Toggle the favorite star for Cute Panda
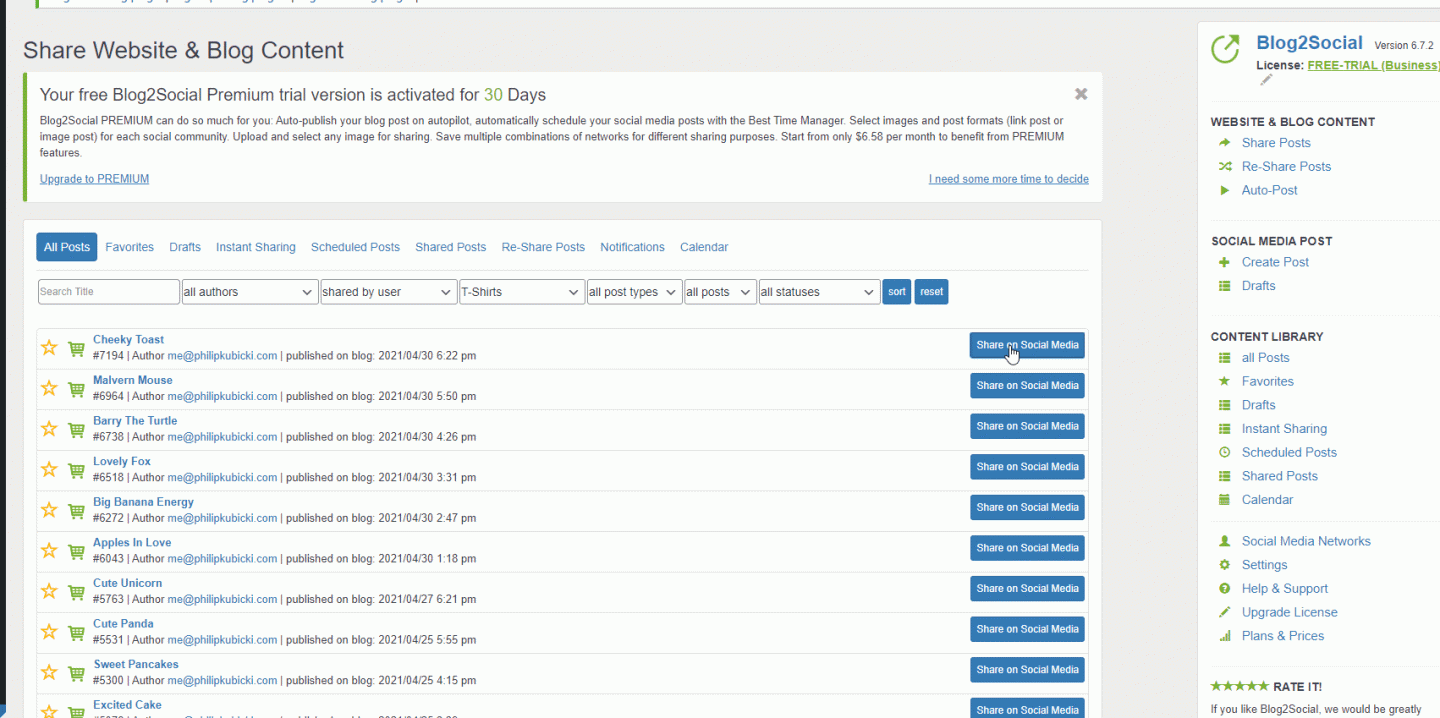This screenshot has height=718, width=1440. [49, 632]
